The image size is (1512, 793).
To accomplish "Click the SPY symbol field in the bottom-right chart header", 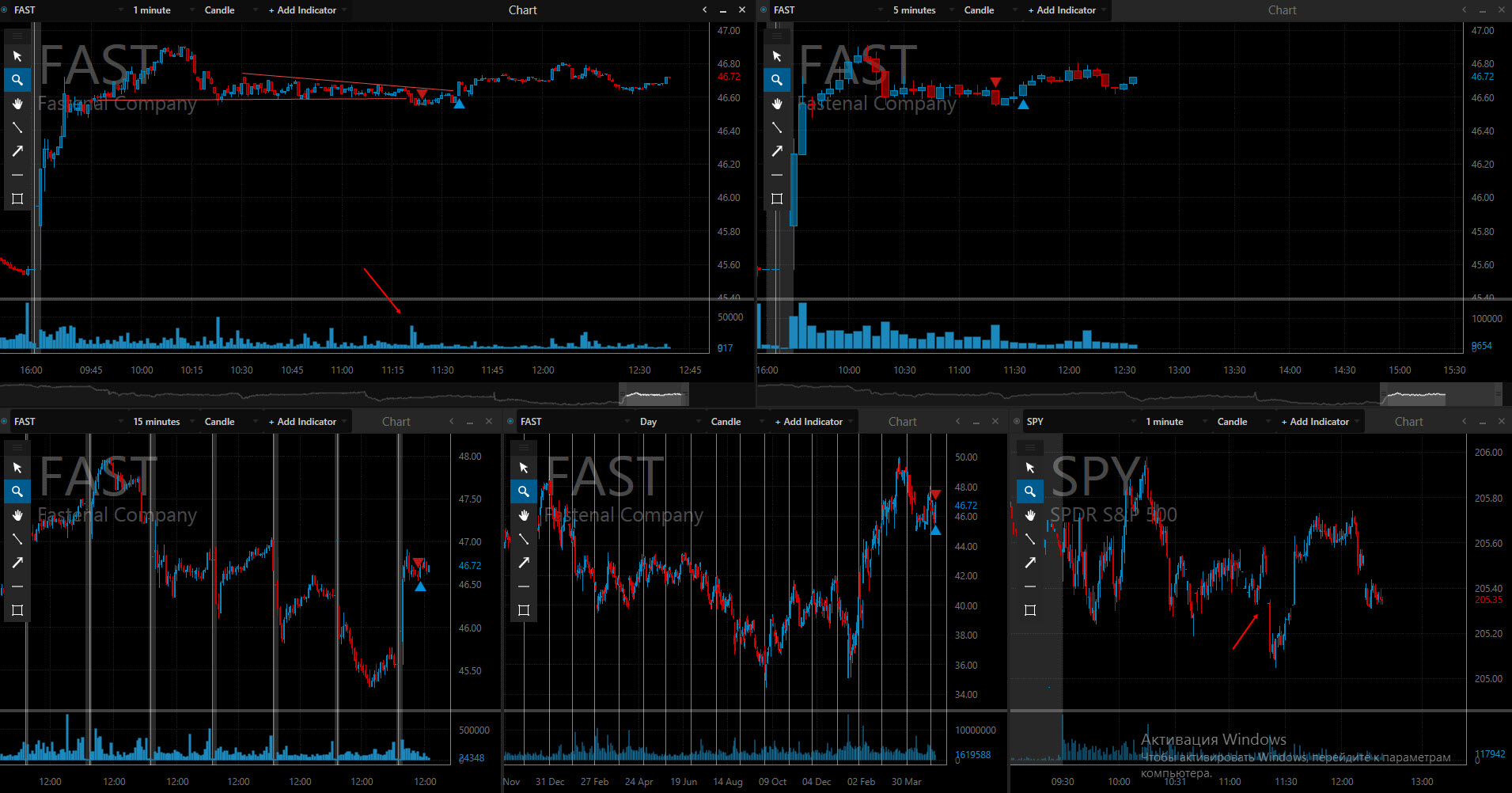I will point(1080,422).
